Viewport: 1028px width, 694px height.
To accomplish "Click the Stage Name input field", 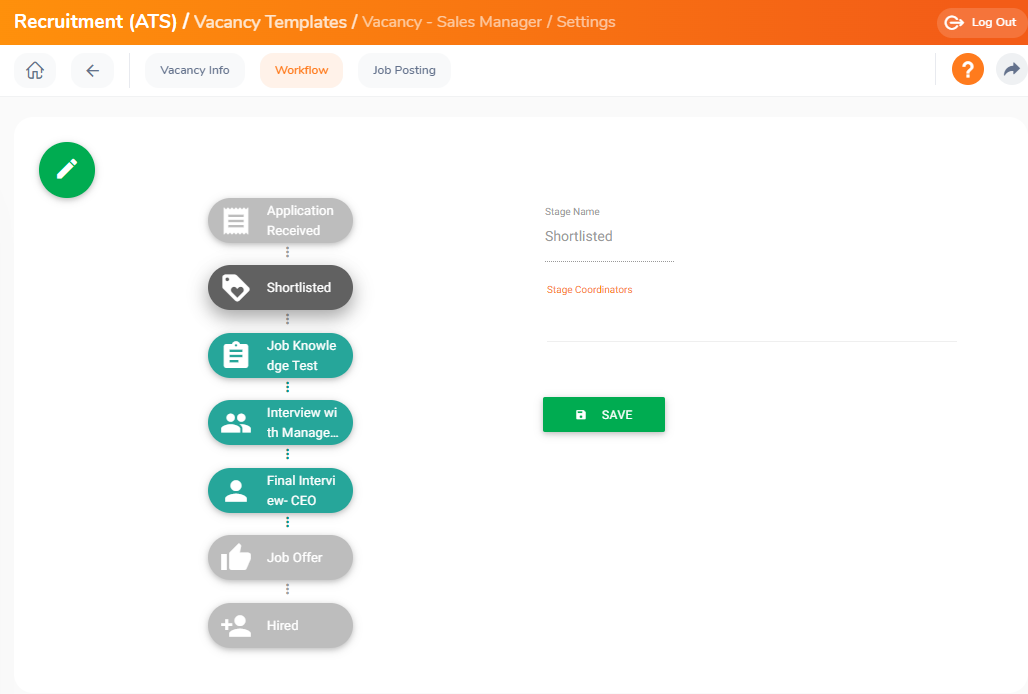I will pyautogui.click(x=609, y=237).
